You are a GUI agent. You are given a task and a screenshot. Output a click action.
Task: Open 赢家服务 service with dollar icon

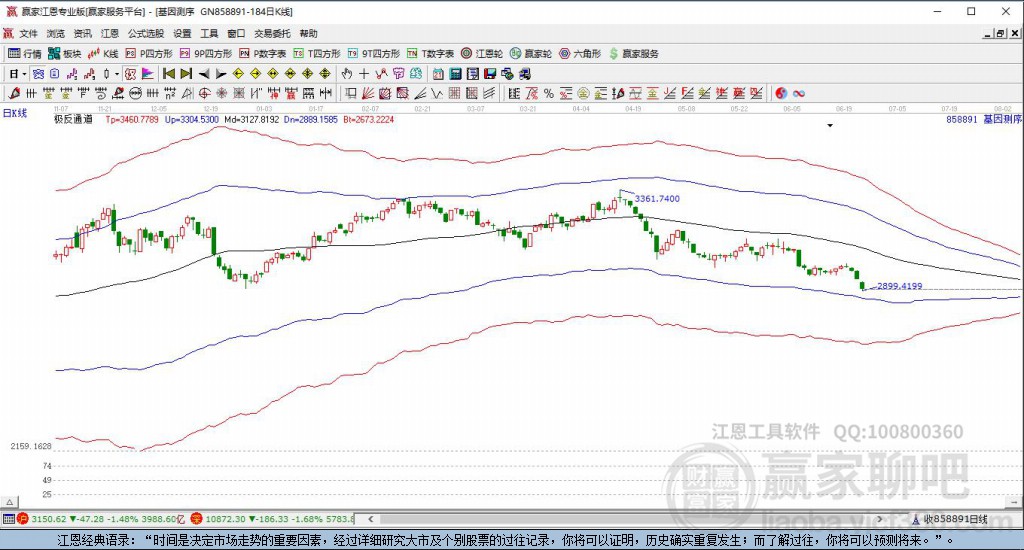[634, 54]
